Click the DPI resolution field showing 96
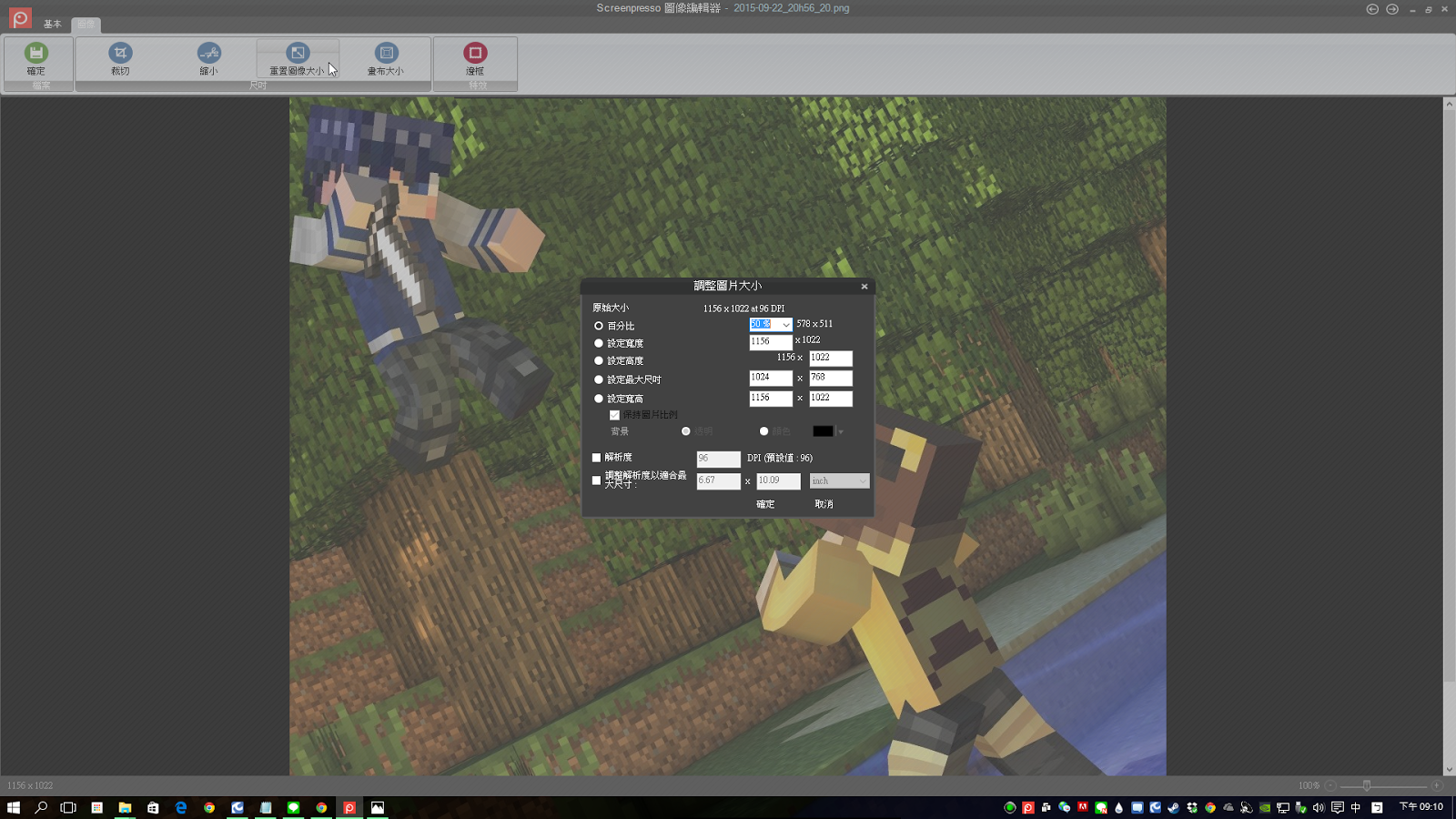Screen dimensions: 1456x819 pos(718,459)
